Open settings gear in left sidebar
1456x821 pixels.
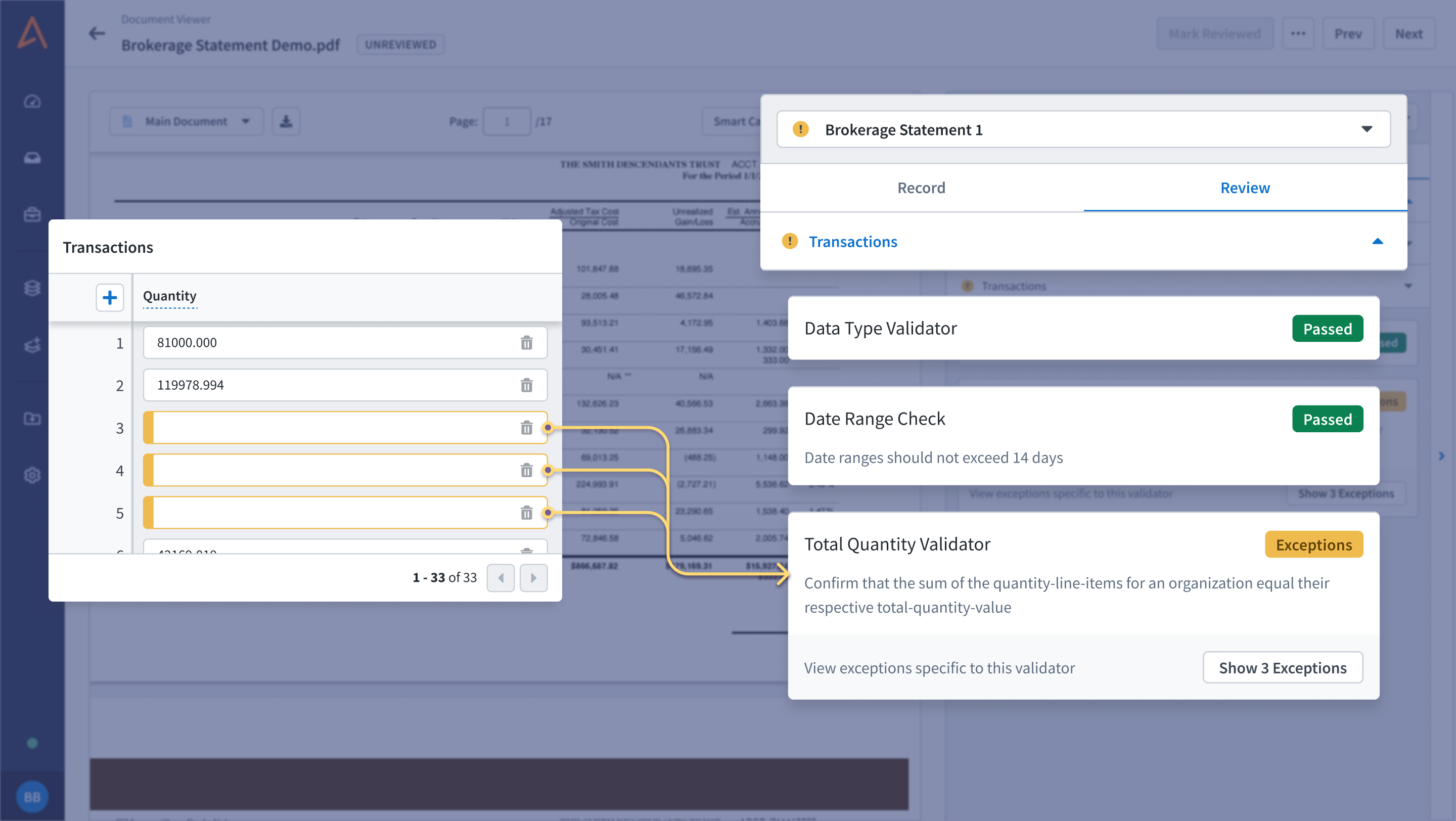pos(32,475)
